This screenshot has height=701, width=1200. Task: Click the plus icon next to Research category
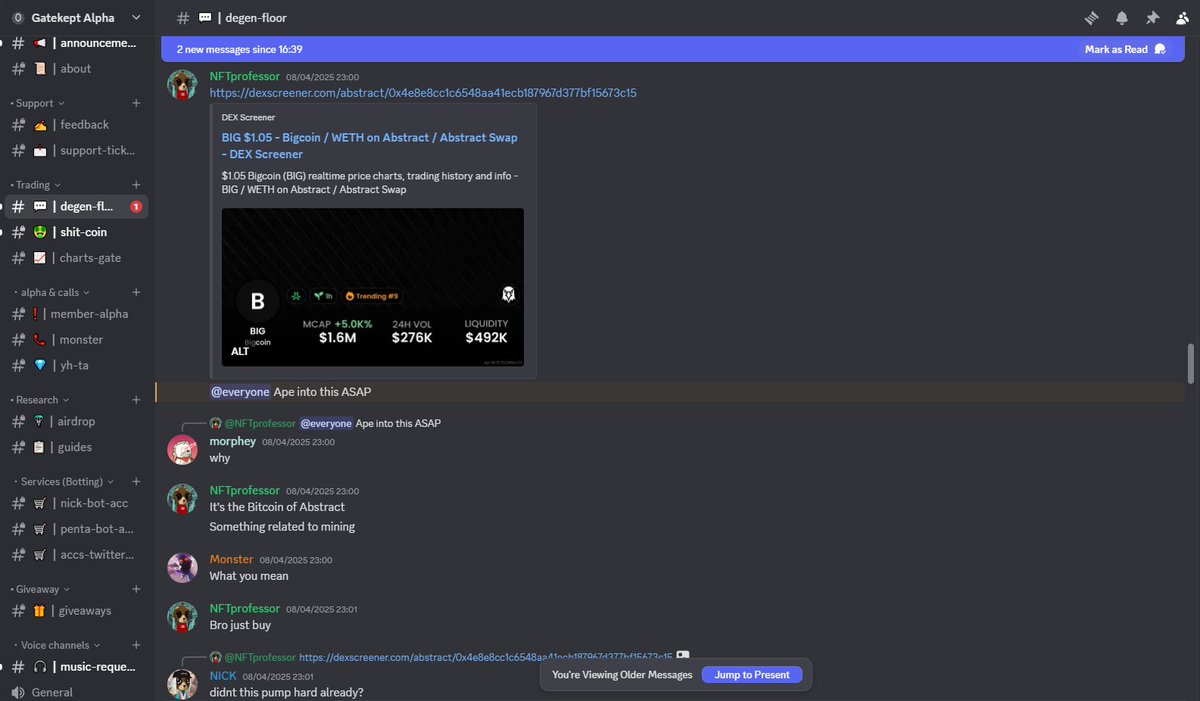tap(136, 400)
